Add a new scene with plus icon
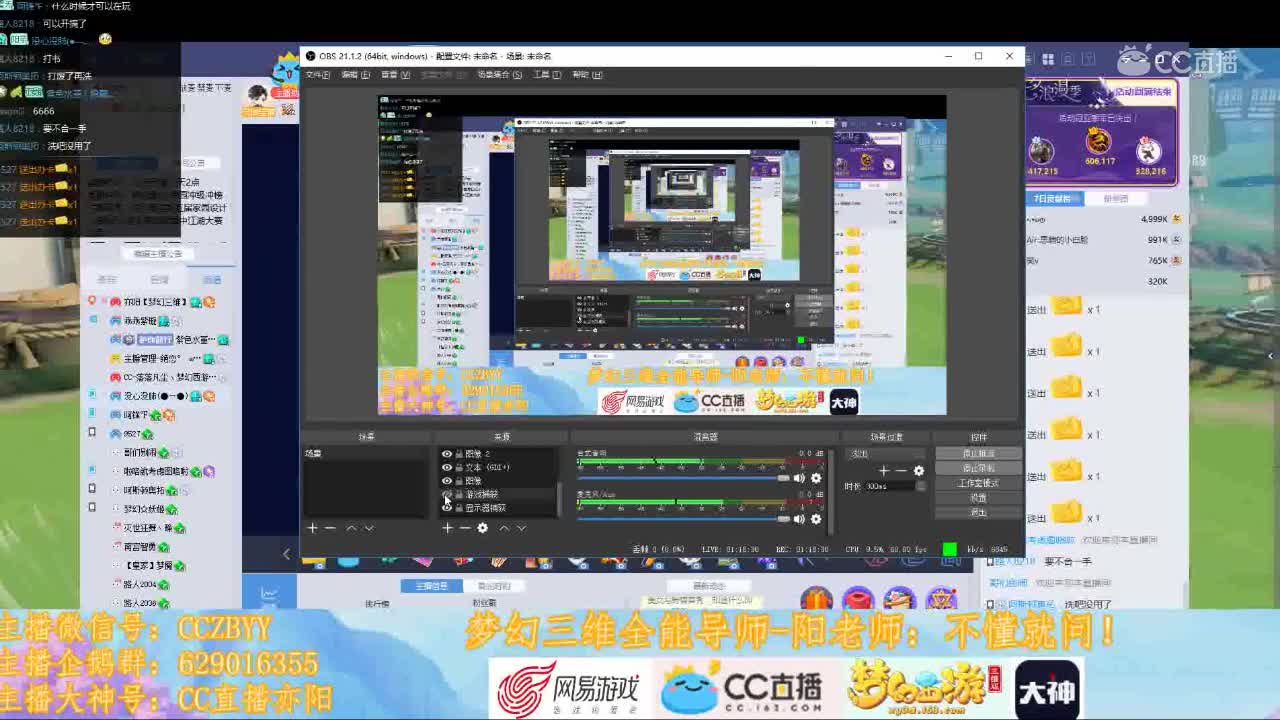Screen dimensions: 1280x720 click(x=312, y=528)
